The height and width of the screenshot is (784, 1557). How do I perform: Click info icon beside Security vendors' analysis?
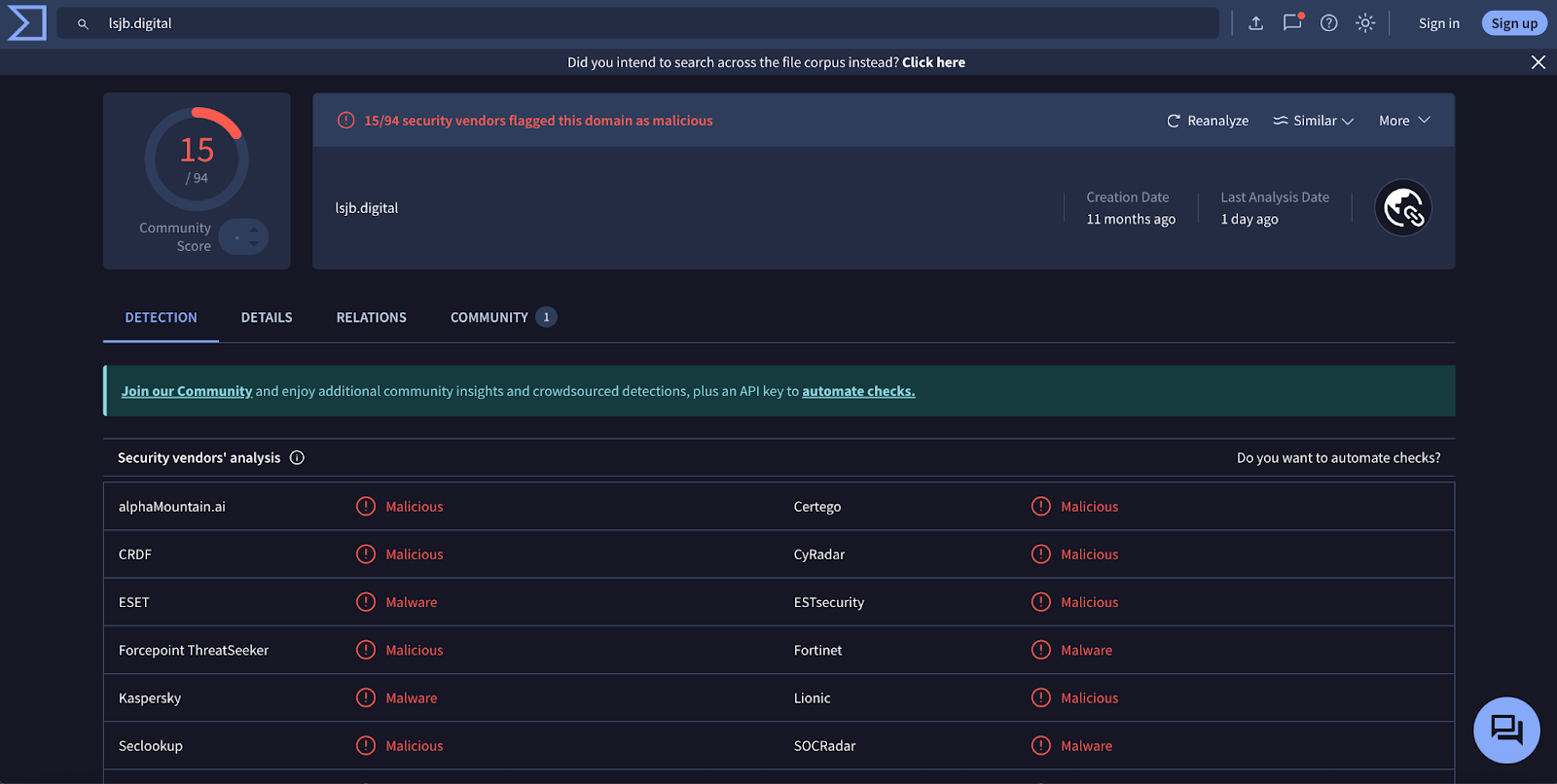[297, 458]
